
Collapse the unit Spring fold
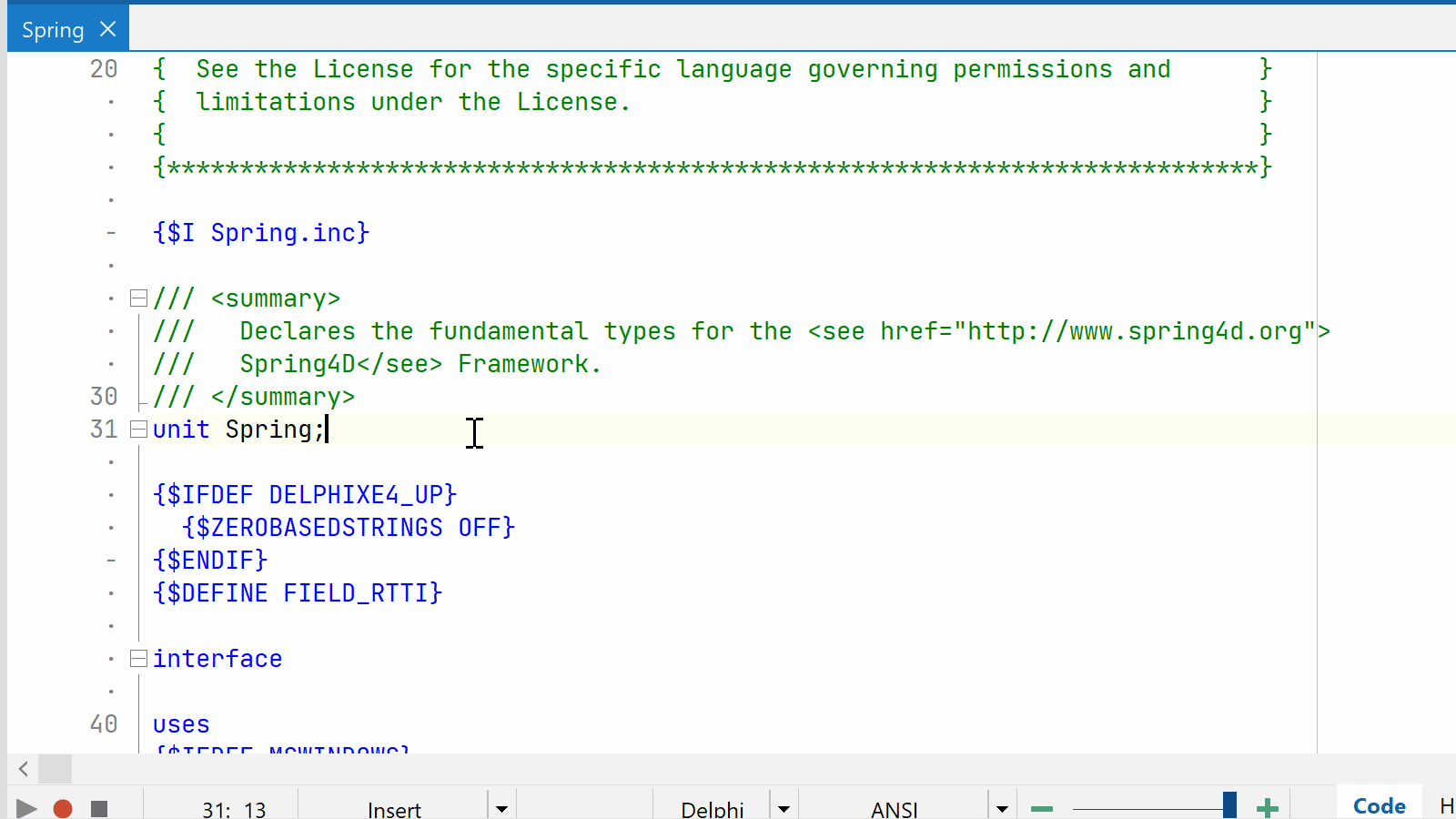tap(138, 430)
